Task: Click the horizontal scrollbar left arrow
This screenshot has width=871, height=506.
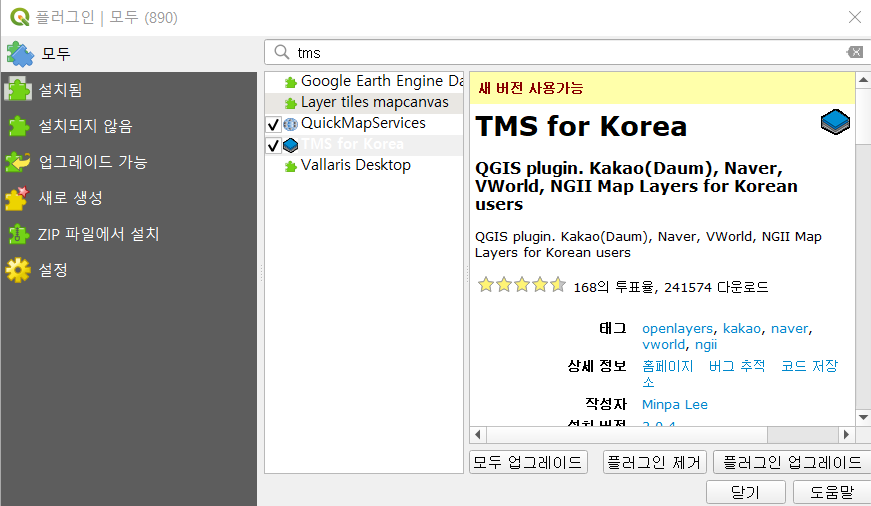Action: click(478, 434)
